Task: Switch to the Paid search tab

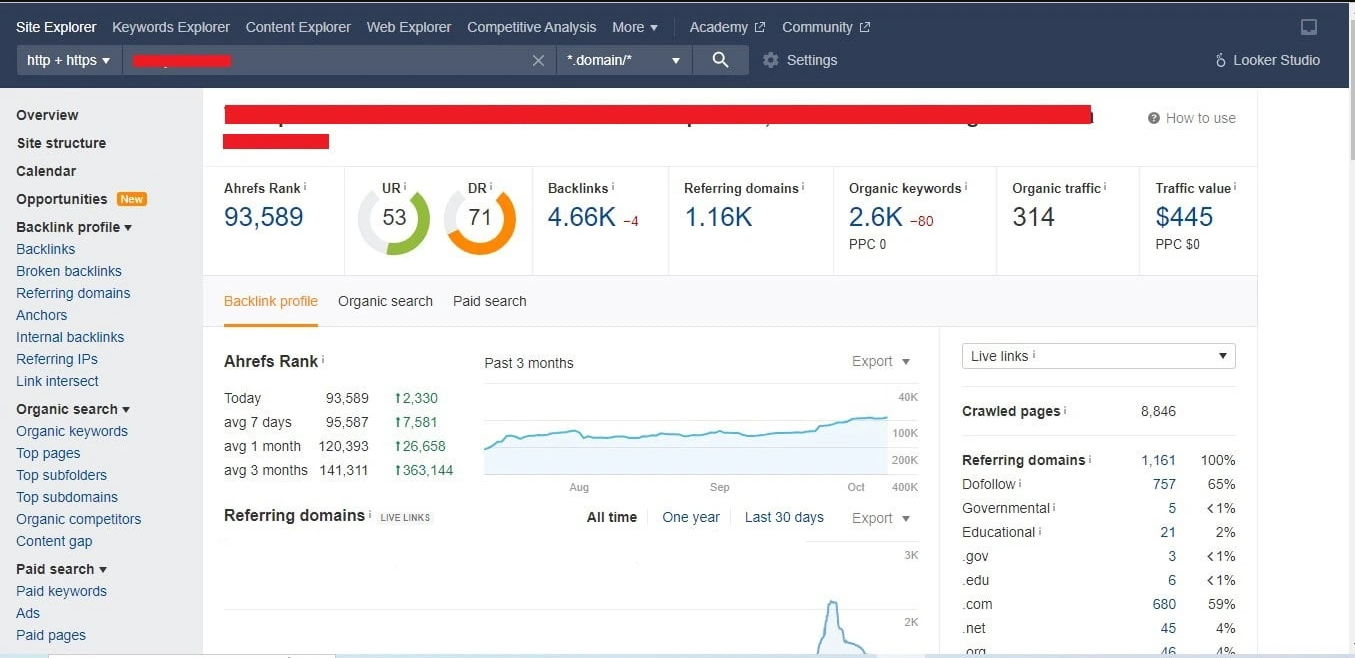Action: [x=490, y=301]
